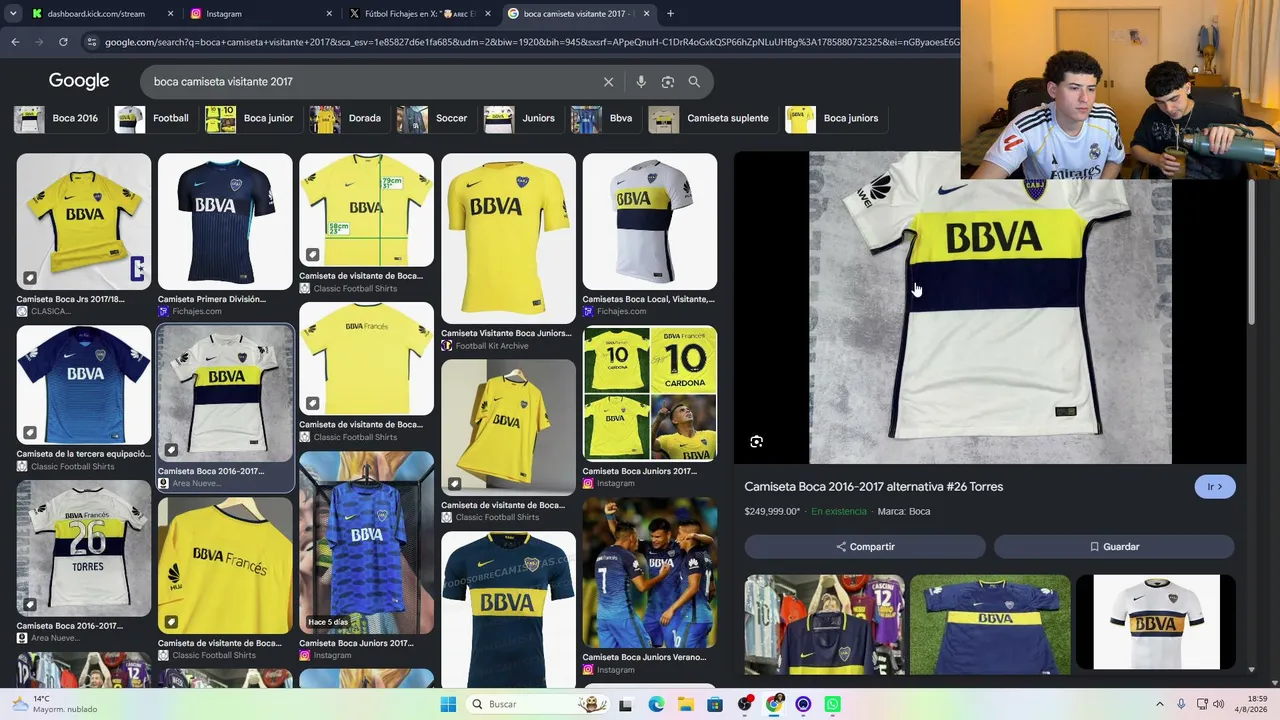
Task: Go back to the previous page
Action: point(15,42)
